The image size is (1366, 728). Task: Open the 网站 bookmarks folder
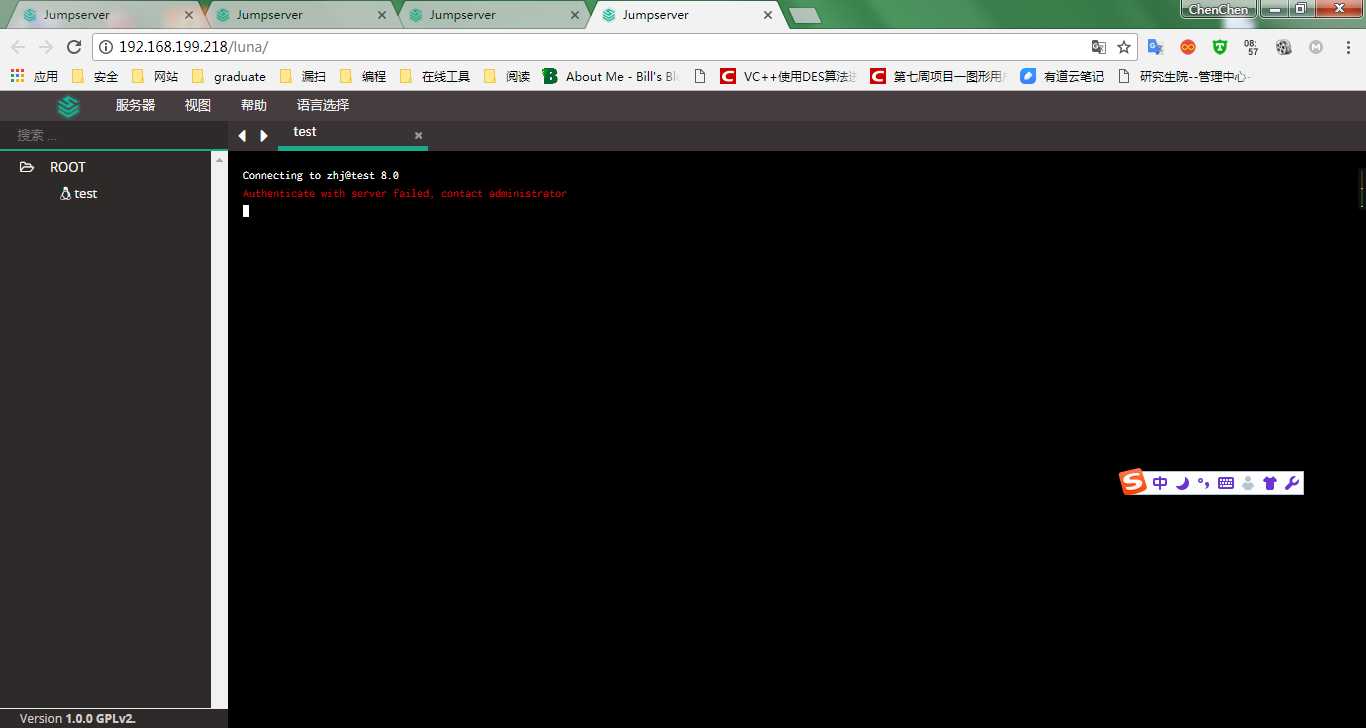click(155, 76)
